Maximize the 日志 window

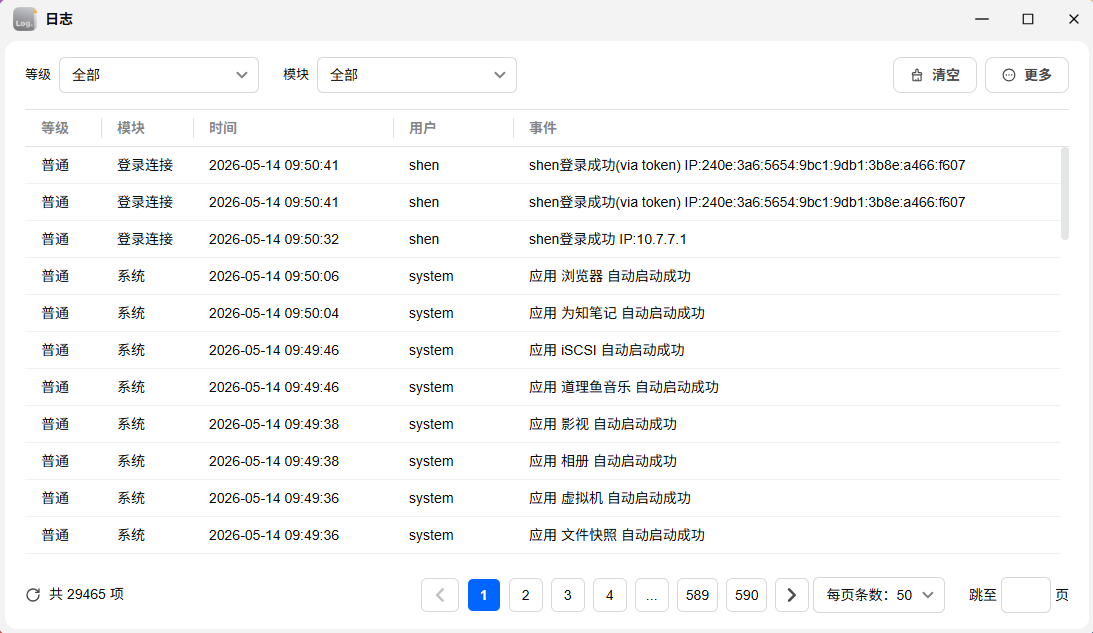click(x=1027, y=19)
